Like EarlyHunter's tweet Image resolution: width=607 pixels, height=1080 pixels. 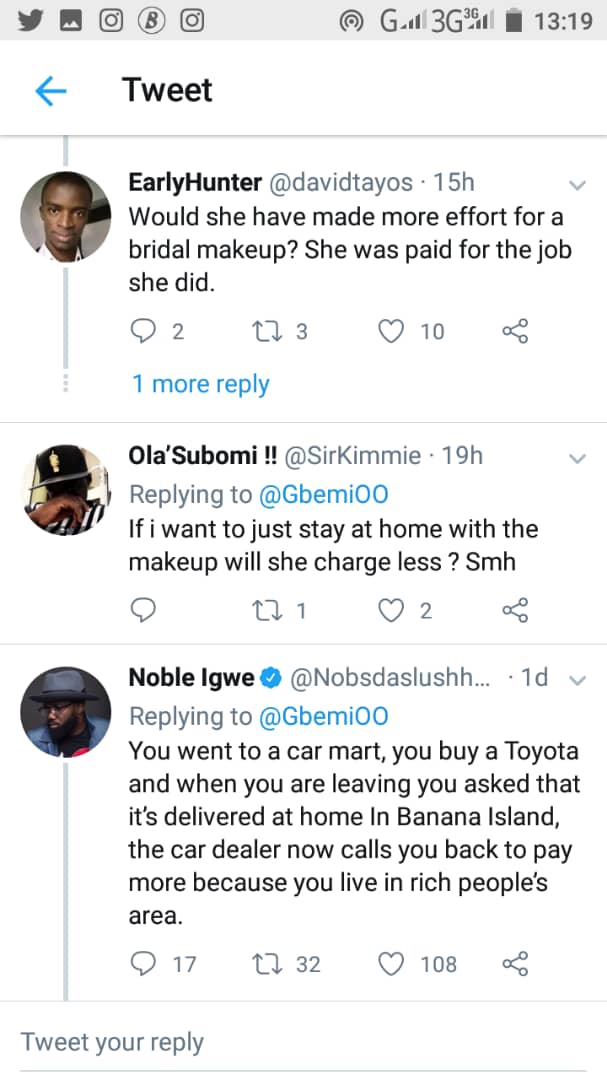(x=391, y=331)
